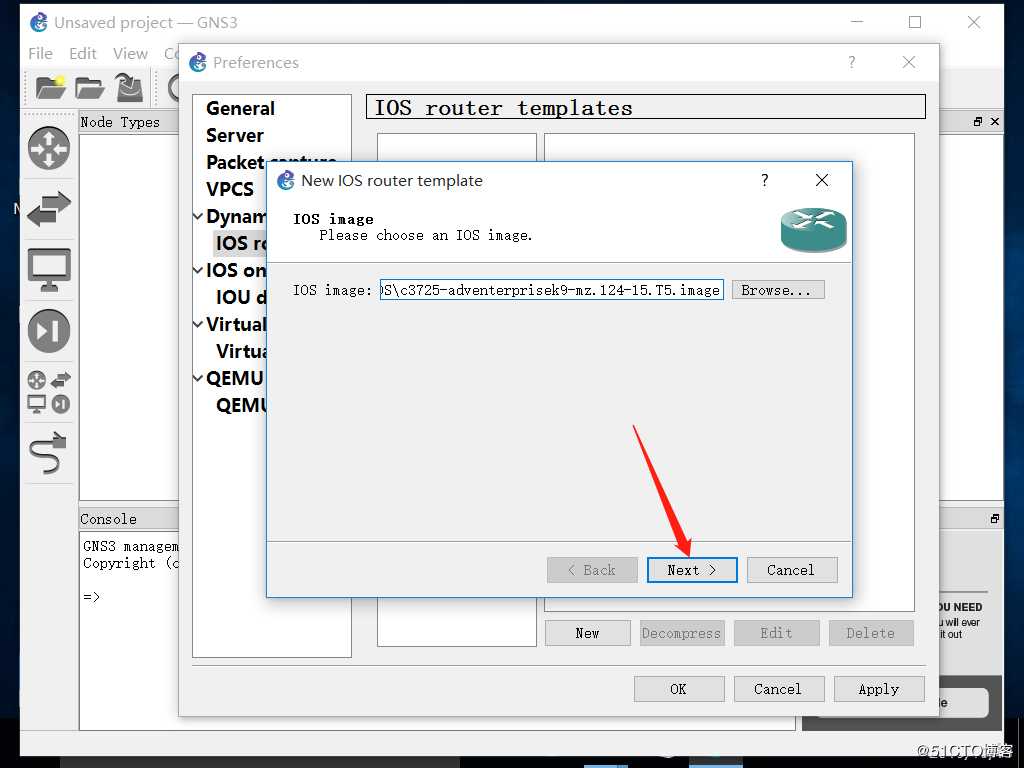The width and height of the screenshot is (1024, 768).
Task: Click the Add a link cable icon
Action: pyautogui.click(x=49, y=453)
